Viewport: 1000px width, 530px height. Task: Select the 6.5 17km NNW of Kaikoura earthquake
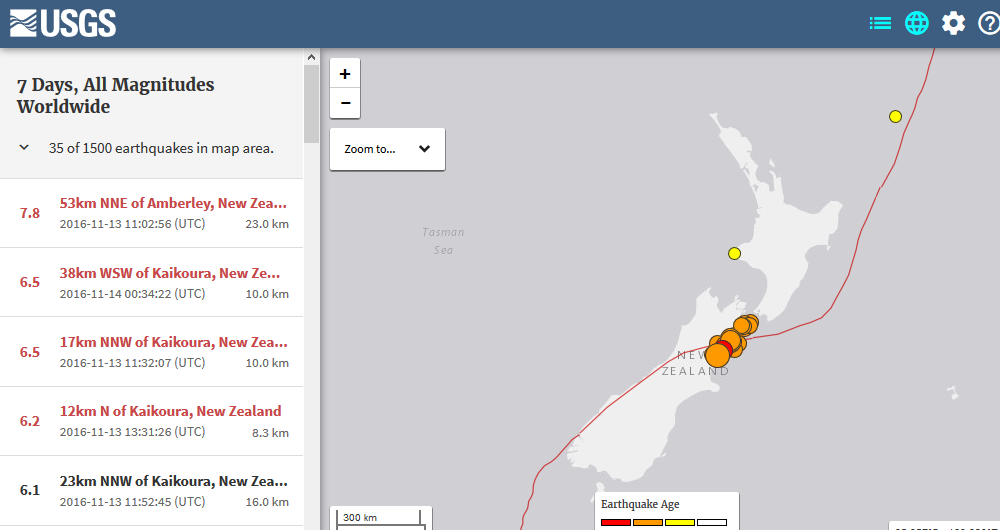pyautogui.click(x=151, y=351)
